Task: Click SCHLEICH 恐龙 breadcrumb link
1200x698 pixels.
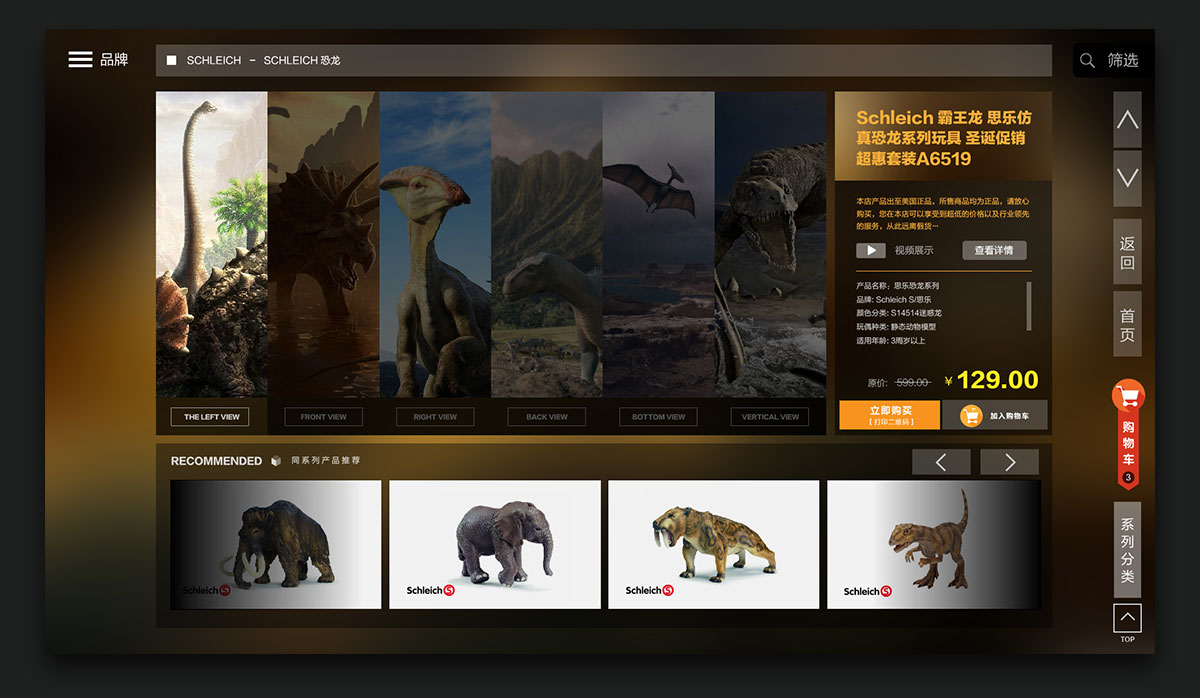Action: click(302, 60)
